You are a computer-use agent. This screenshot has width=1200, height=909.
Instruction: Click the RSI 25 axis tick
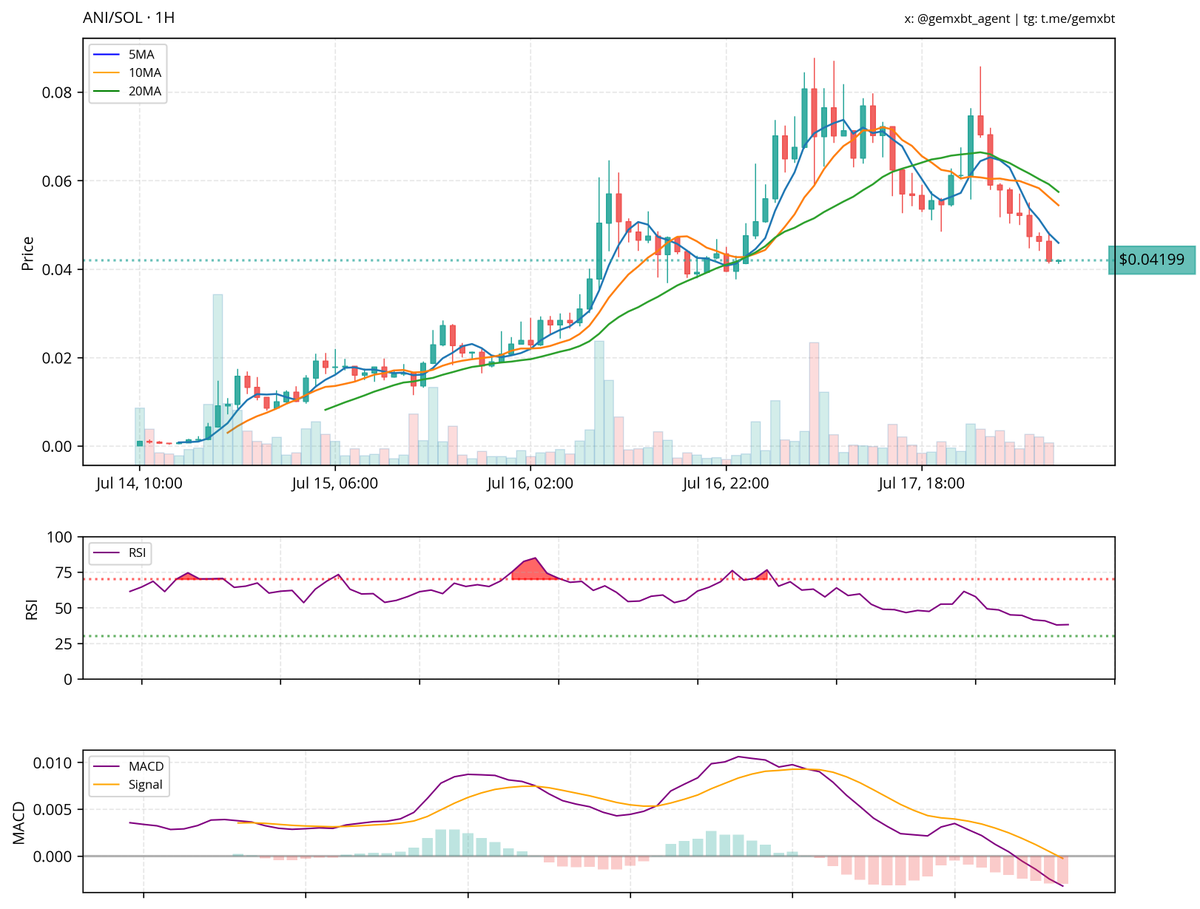click(63, 644)
